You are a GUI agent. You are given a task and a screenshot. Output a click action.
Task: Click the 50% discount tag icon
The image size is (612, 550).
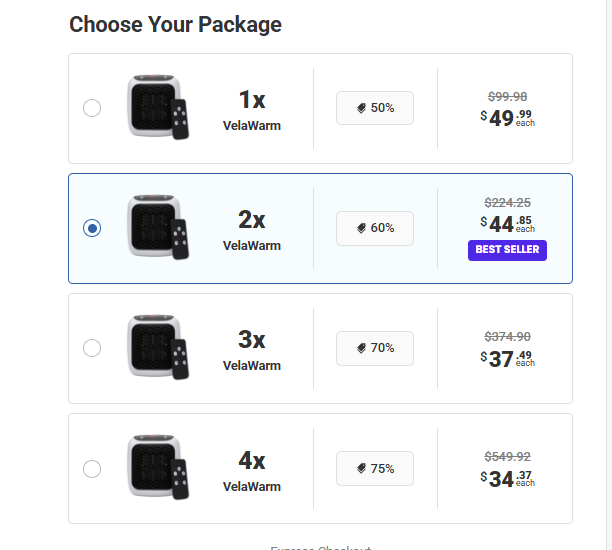click(x=362, y=108)
